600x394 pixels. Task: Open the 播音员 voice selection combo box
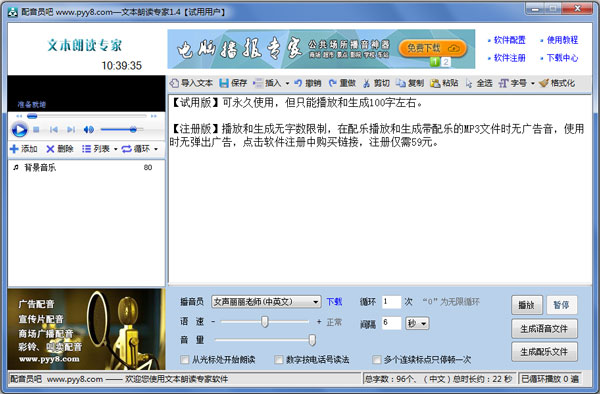coord(266,302)
